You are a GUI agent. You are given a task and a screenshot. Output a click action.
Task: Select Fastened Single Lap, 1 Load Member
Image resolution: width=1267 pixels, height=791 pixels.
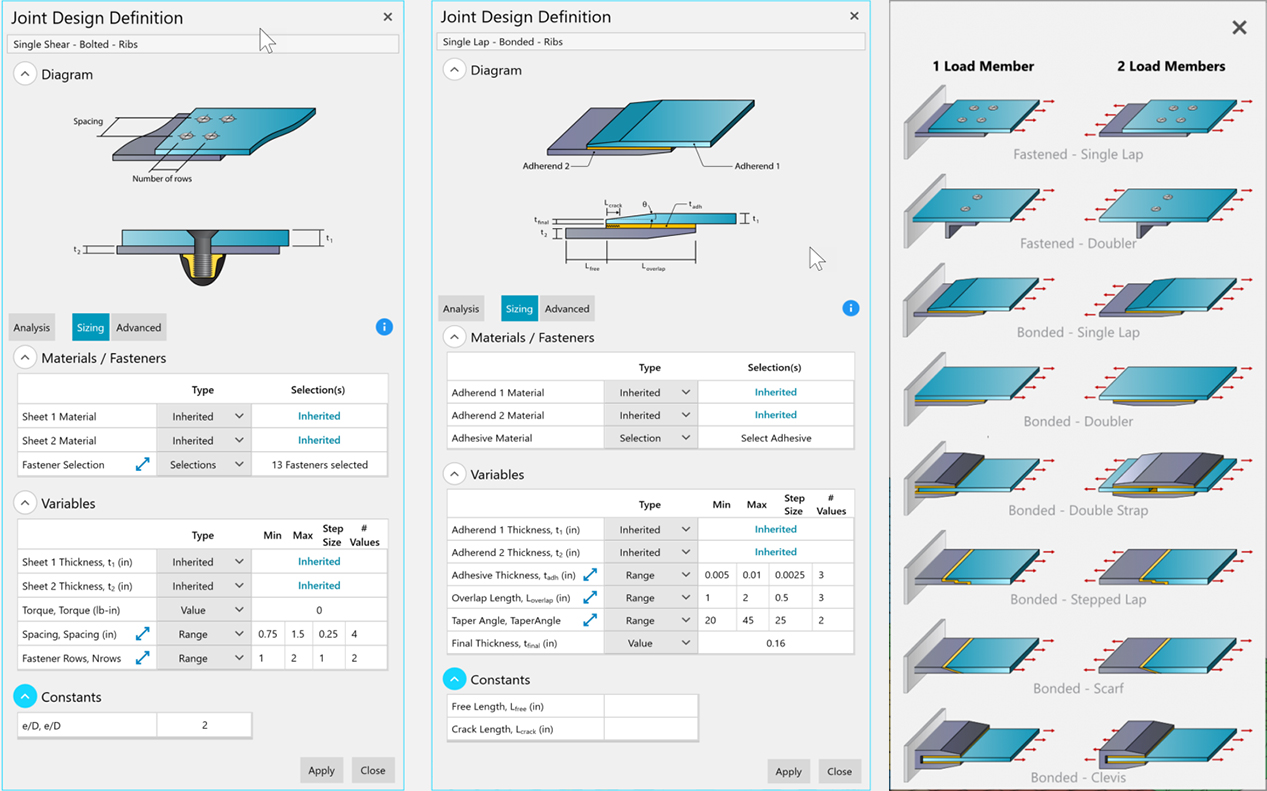click(980, 120)
